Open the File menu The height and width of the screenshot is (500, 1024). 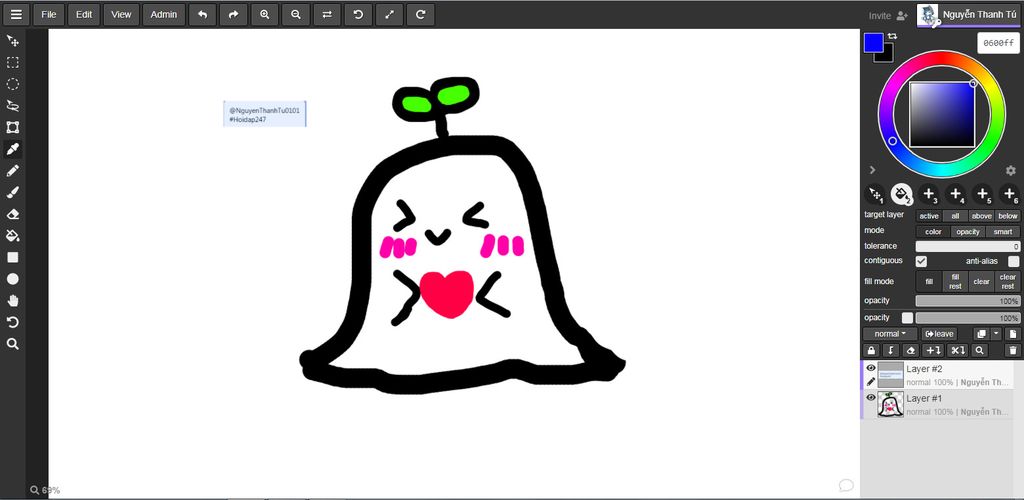tap(49, 14)
